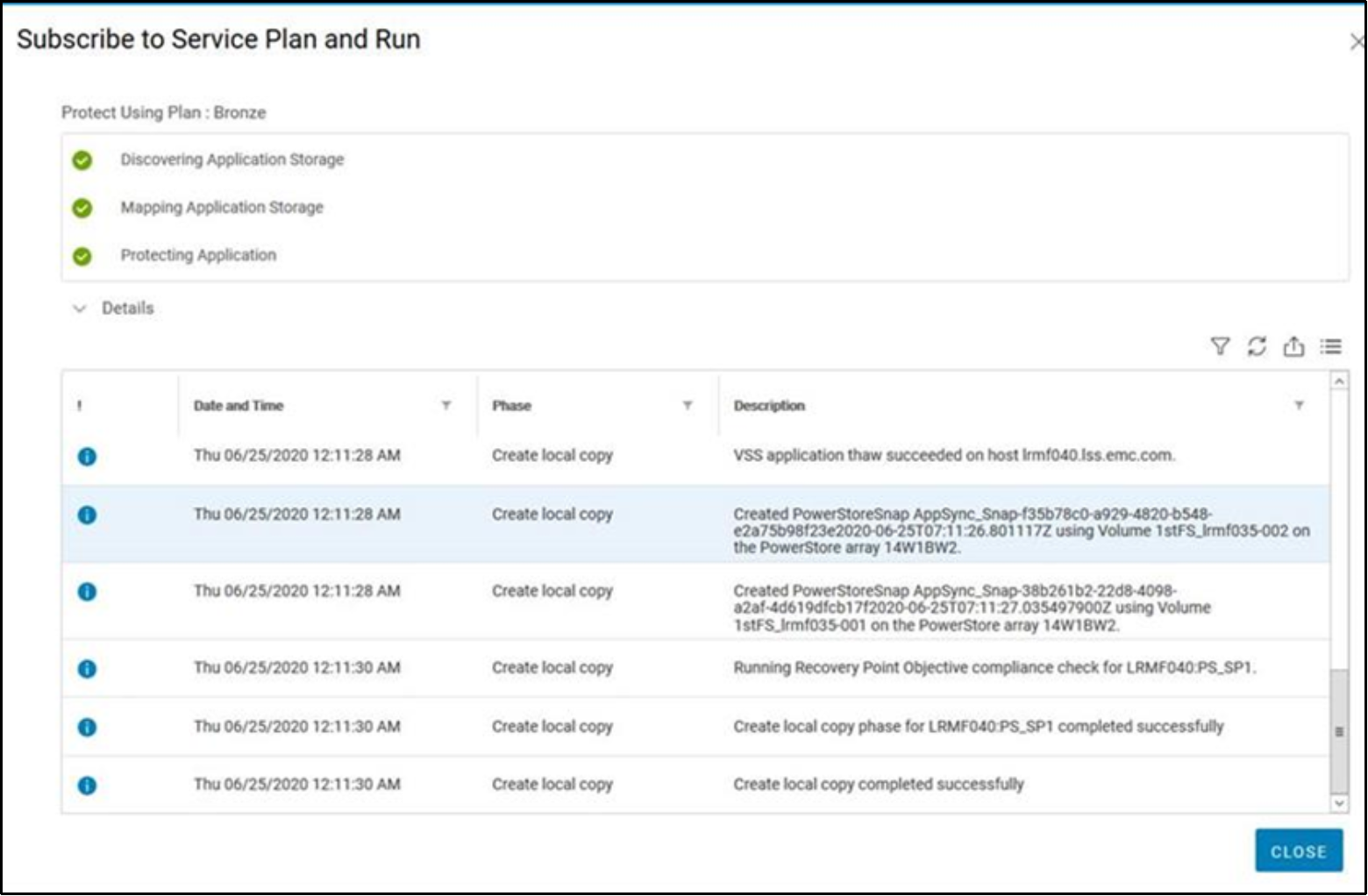Click green check beside Discovering Application Storage
This screenshot has height=896, width=1368.
click(82, 160)
